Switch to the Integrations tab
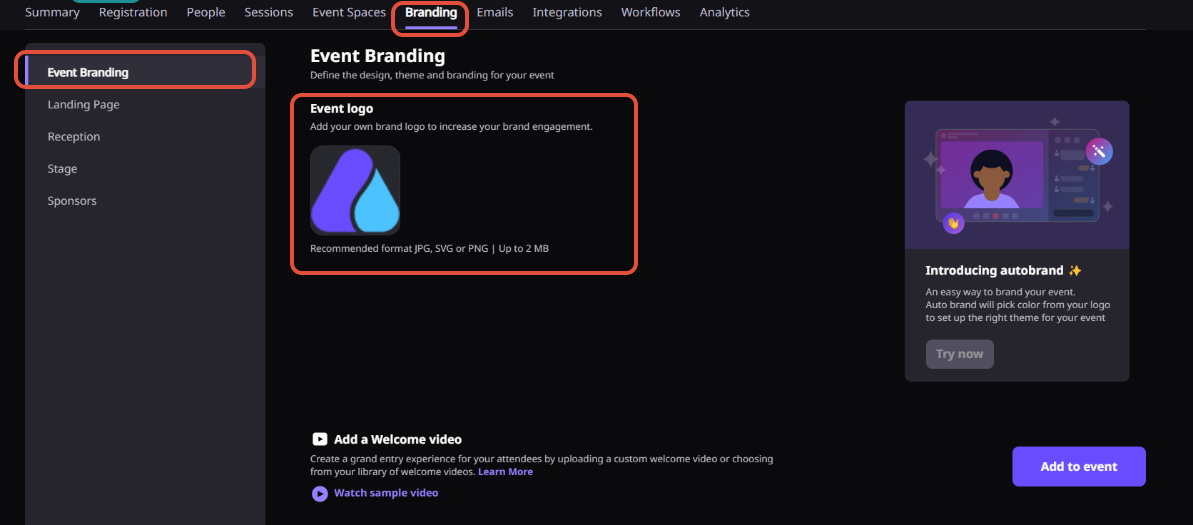This screenshot has height=525, width=1193. coord(567,12)
